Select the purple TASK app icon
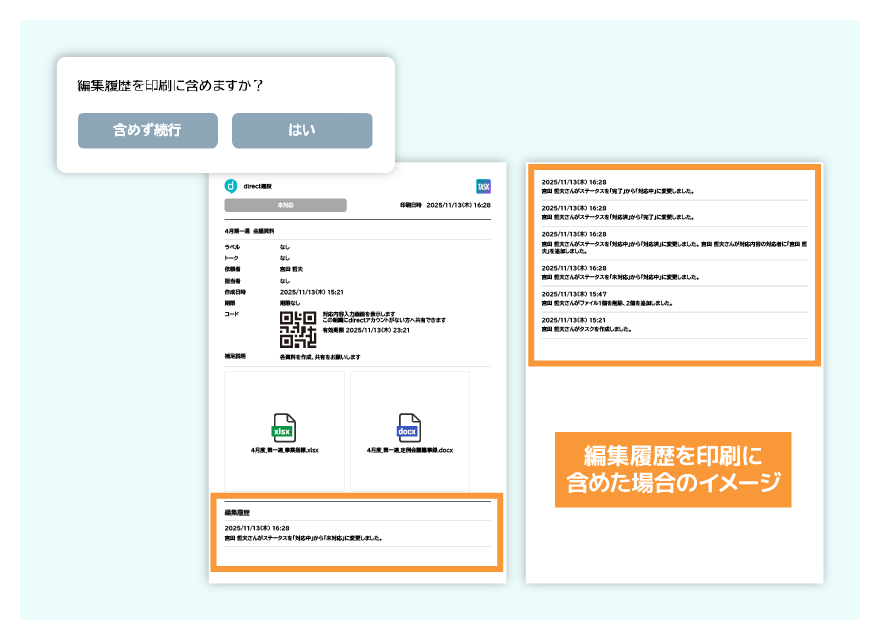The image size is (880, 640). coord(483,185)
